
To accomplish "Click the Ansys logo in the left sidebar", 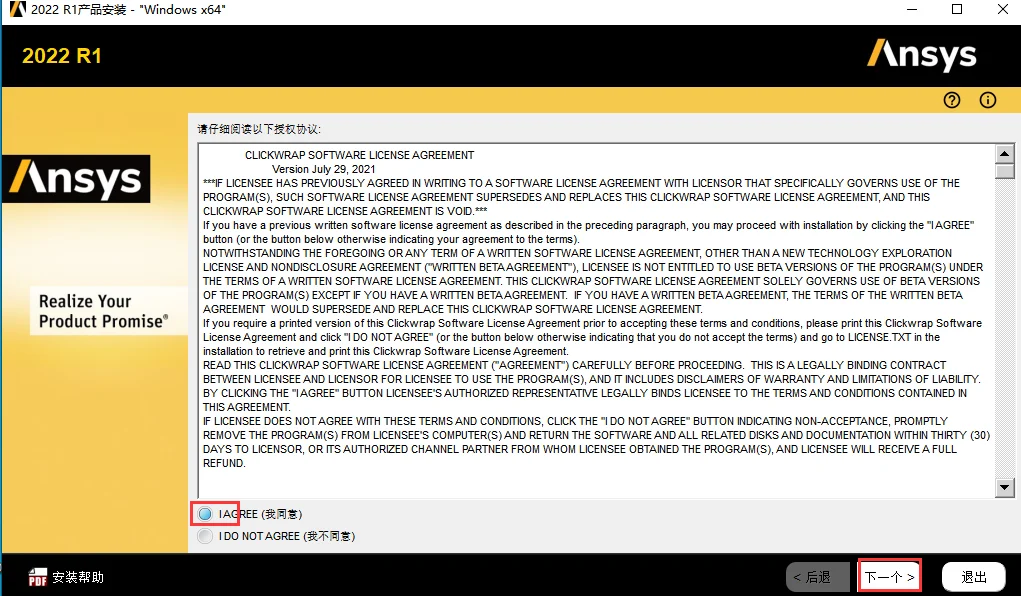I will coord(76,179).
